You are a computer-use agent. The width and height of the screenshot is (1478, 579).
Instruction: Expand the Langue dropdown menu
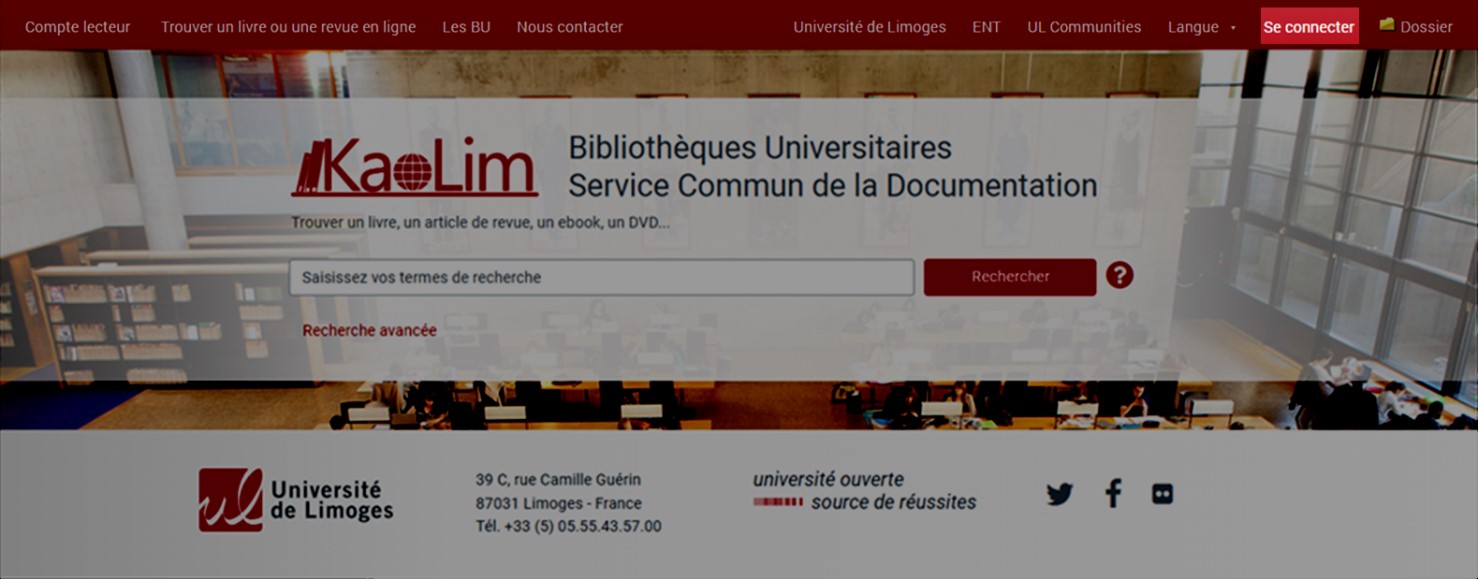(1201, 27)
